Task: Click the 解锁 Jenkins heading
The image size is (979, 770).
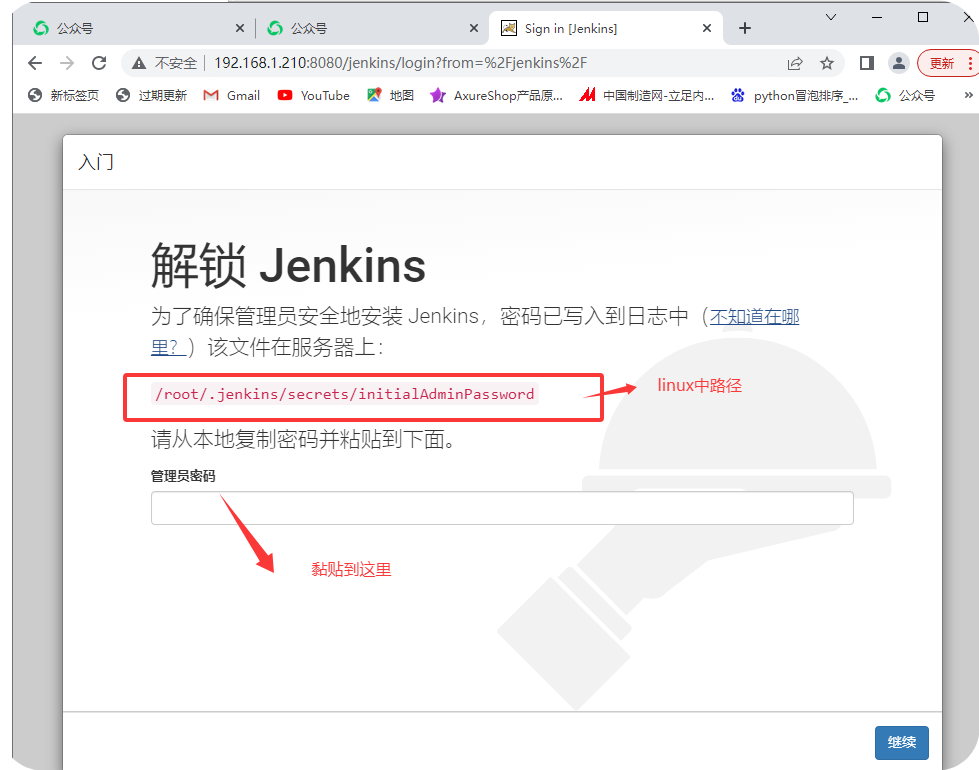Action: click(x=288, y=266)
